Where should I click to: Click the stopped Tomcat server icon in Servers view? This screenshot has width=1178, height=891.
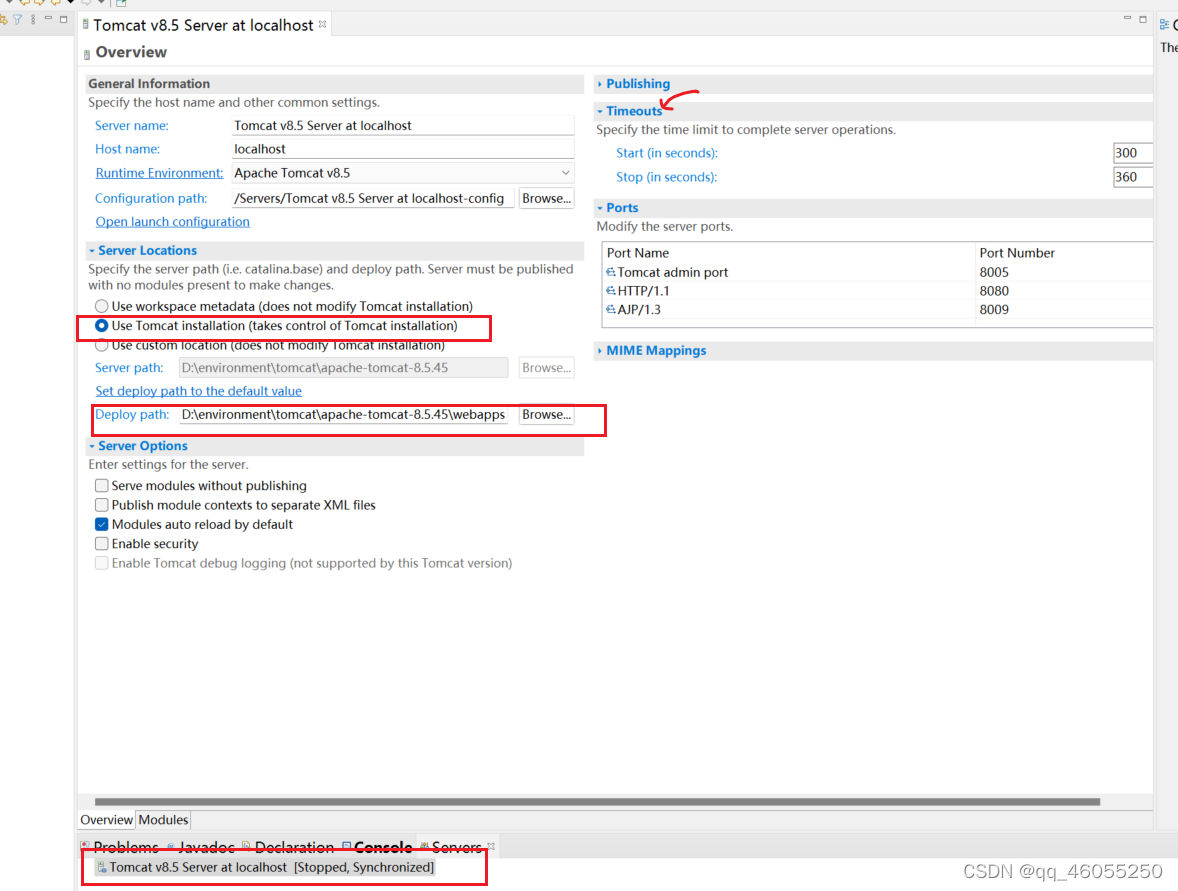(101, 868)
